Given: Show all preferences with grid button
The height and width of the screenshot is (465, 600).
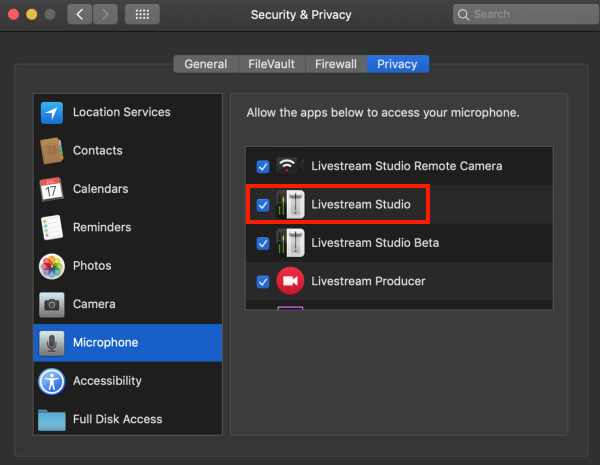Looking at the screenshot, I should tap(142, 15).
